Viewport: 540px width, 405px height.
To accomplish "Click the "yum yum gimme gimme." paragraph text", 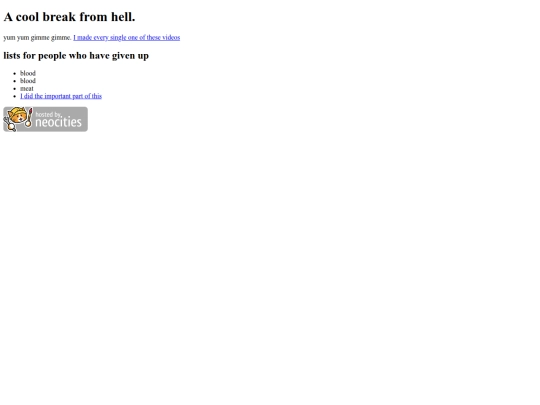I will click(x=38, y=38).
